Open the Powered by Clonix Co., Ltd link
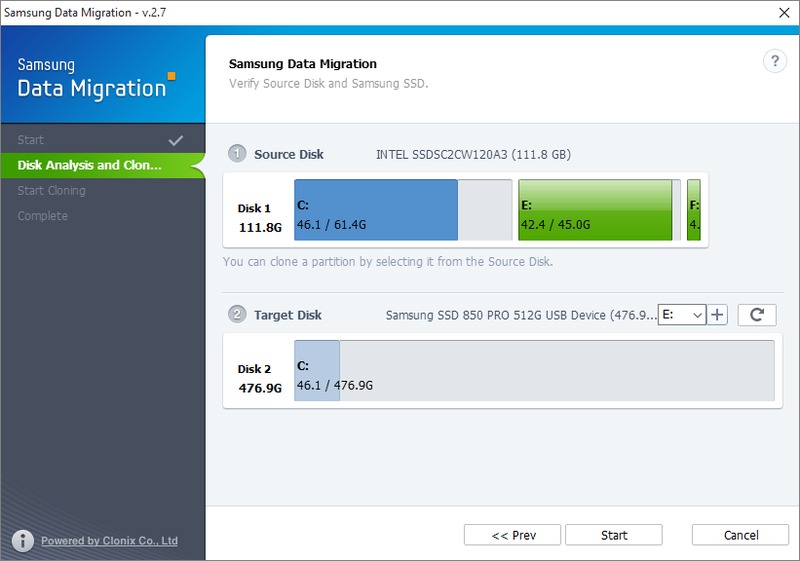Viewport: 800px width, 561px height. point(109,541)
